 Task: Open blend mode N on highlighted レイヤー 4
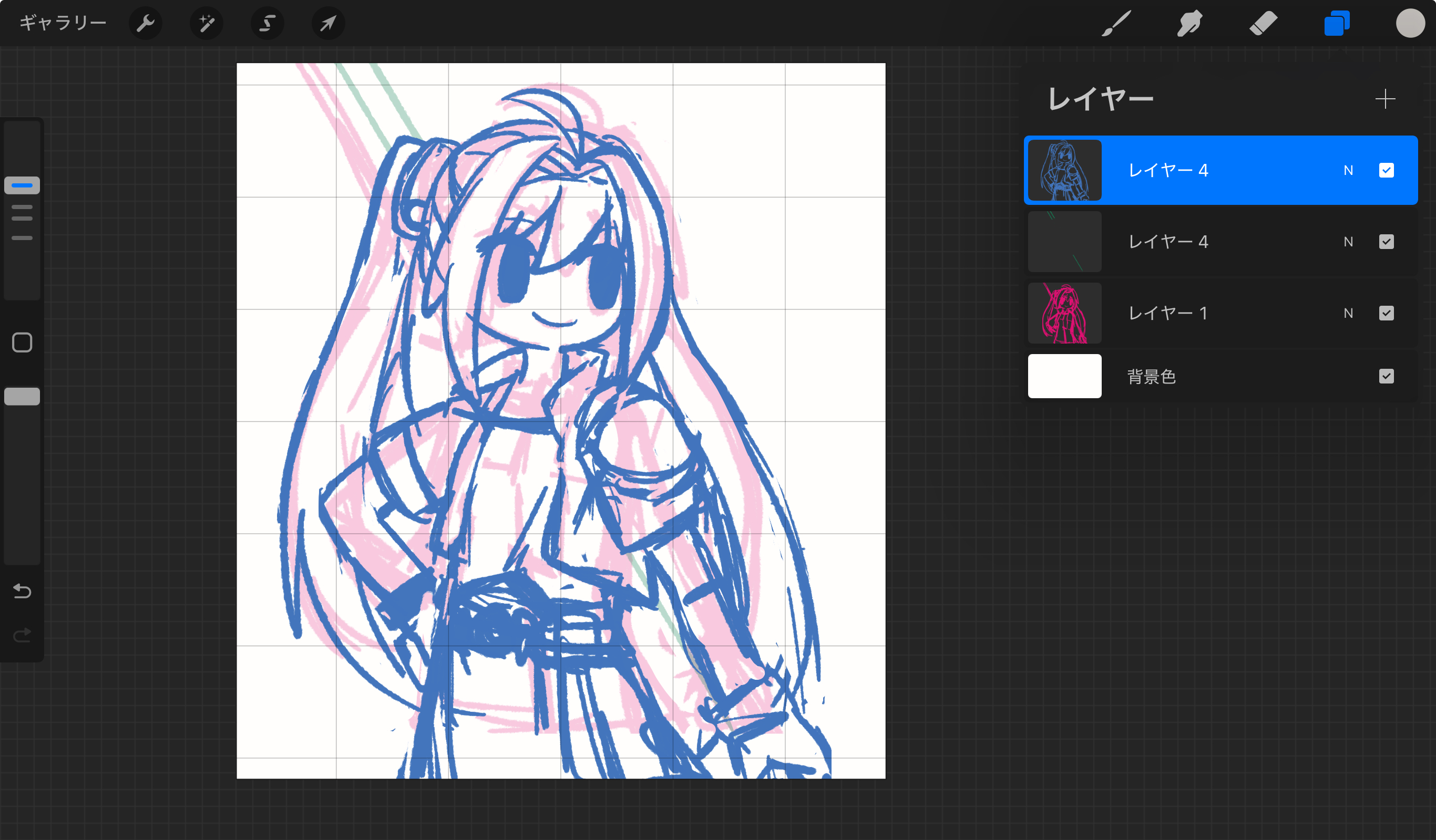(1348, 170)
